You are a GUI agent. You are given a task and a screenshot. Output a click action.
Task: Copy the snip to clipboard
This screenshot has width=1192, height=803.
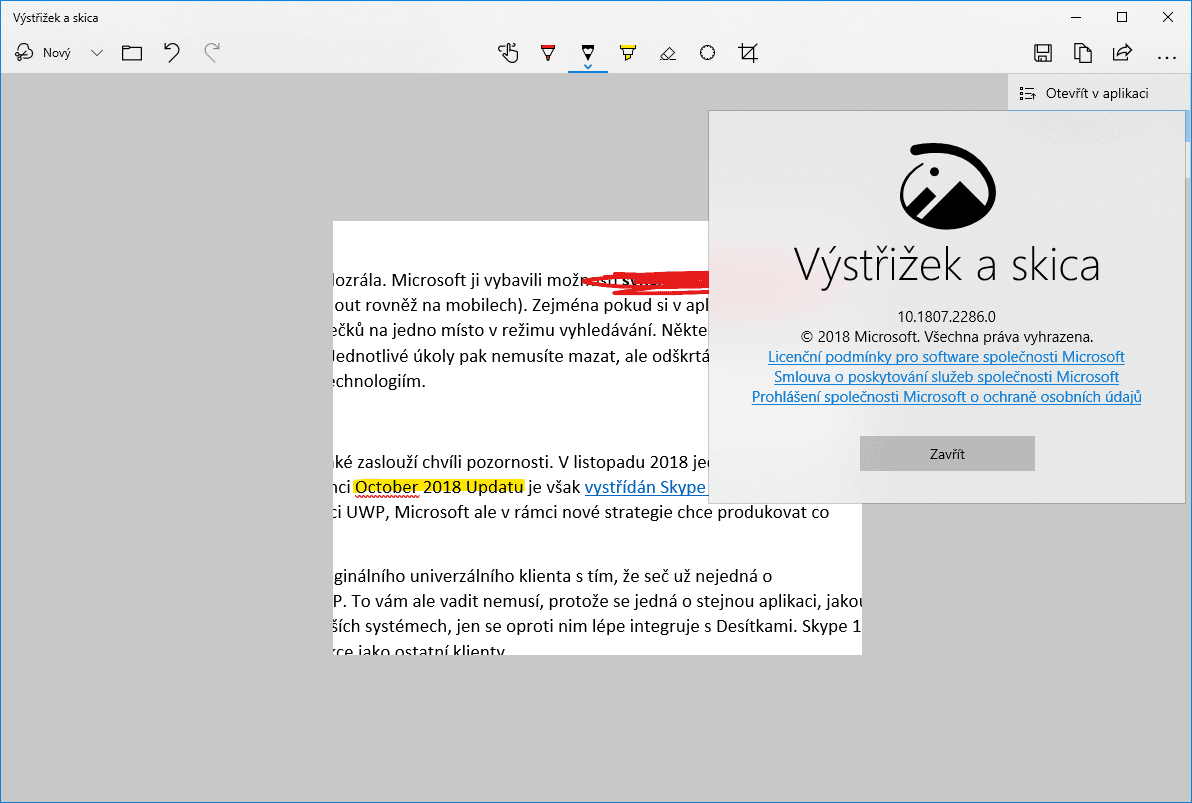1083,52
